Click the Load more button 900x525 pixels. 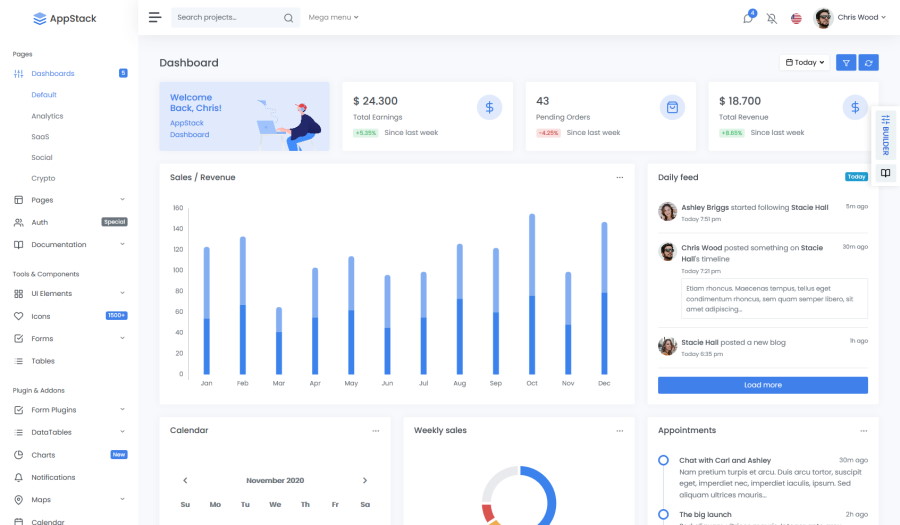[762, 385]
